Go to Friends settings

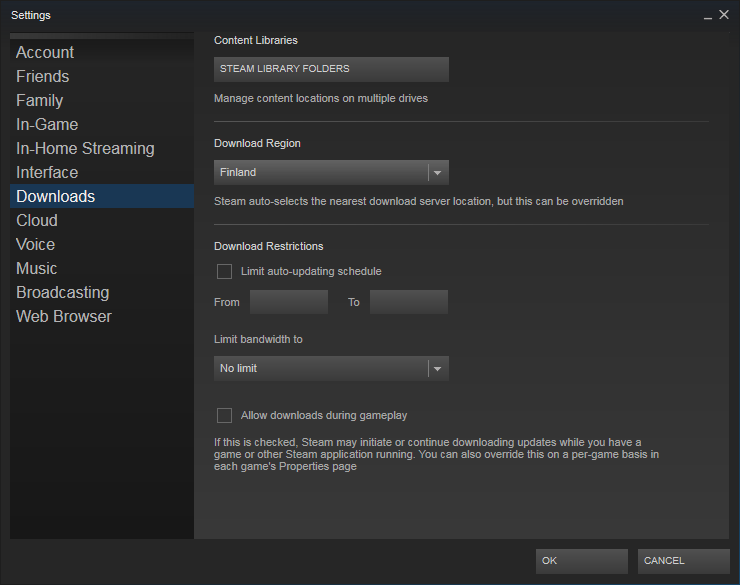tap(101, 76)
